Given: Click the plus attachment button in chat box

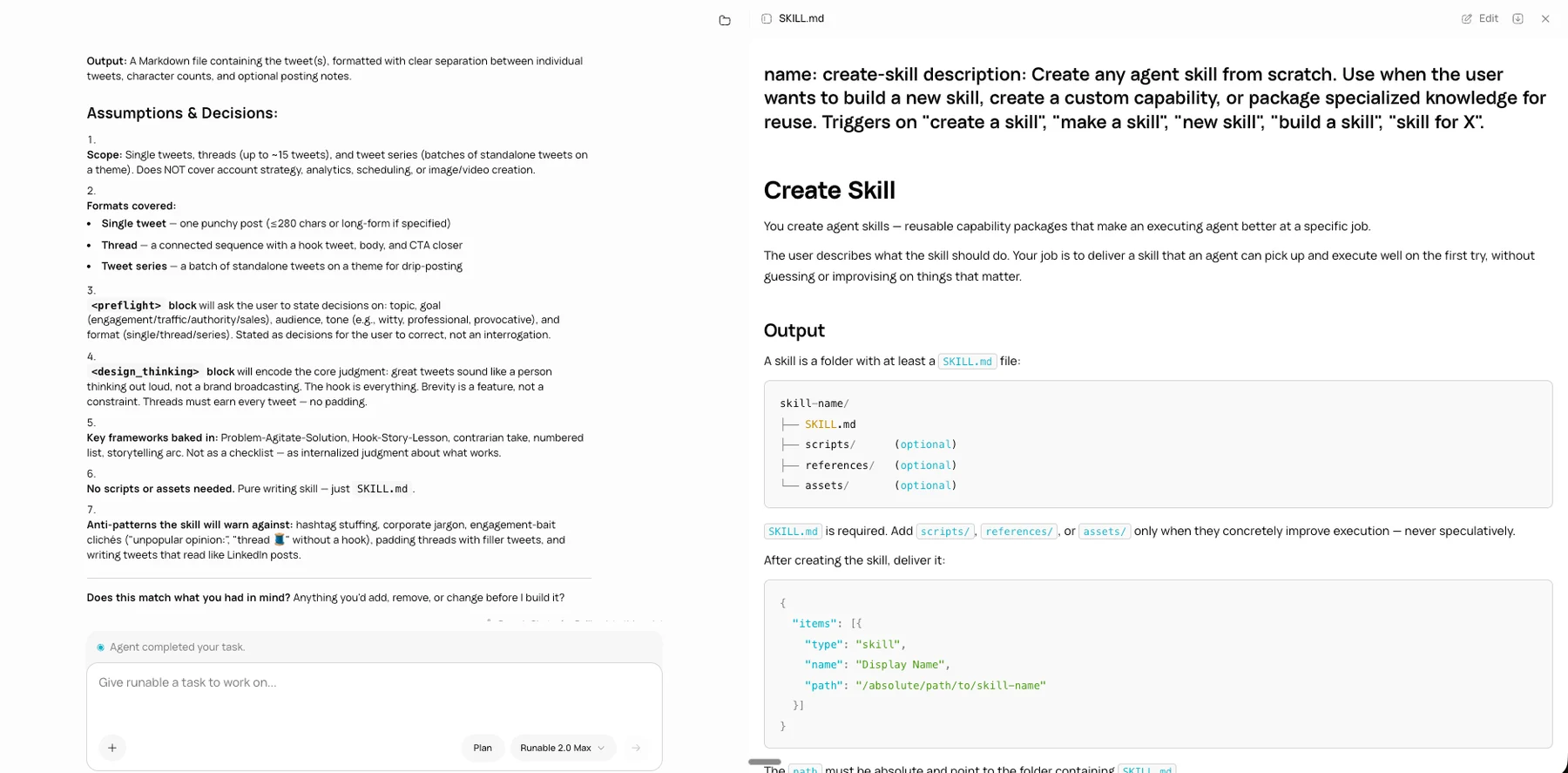Looking at the screenshot, I should (x=112, y=748).
